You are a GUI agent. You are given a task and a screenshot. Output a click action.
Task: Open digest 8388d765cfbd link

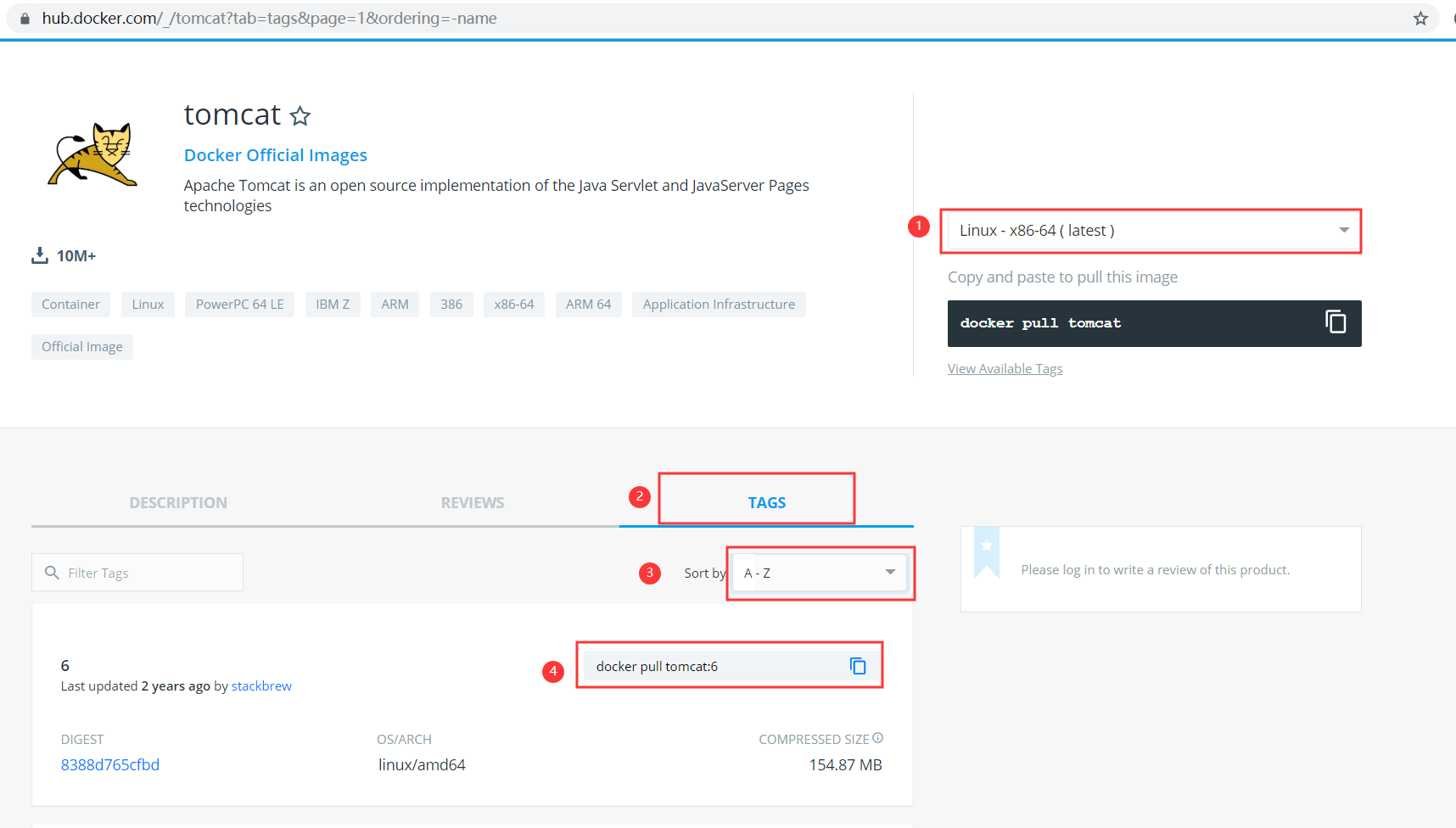pos(110,765)
